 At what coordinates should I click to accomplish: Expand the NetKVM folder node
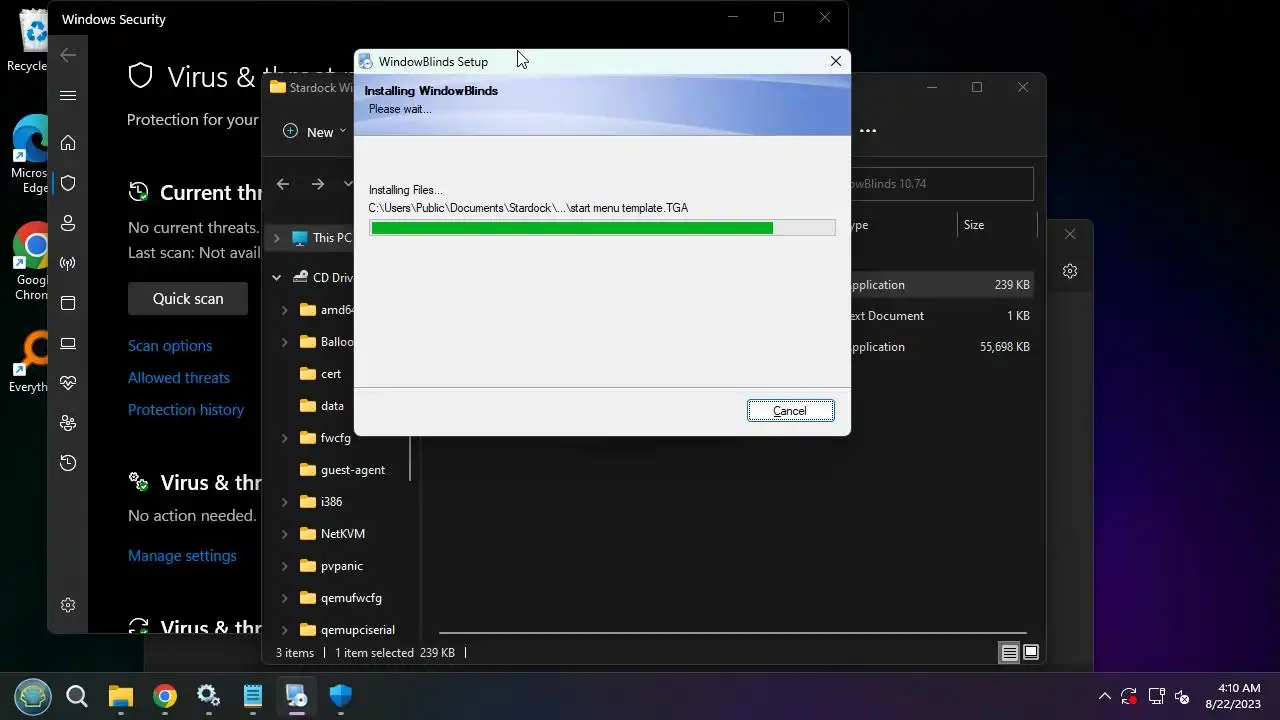point(285,534)
